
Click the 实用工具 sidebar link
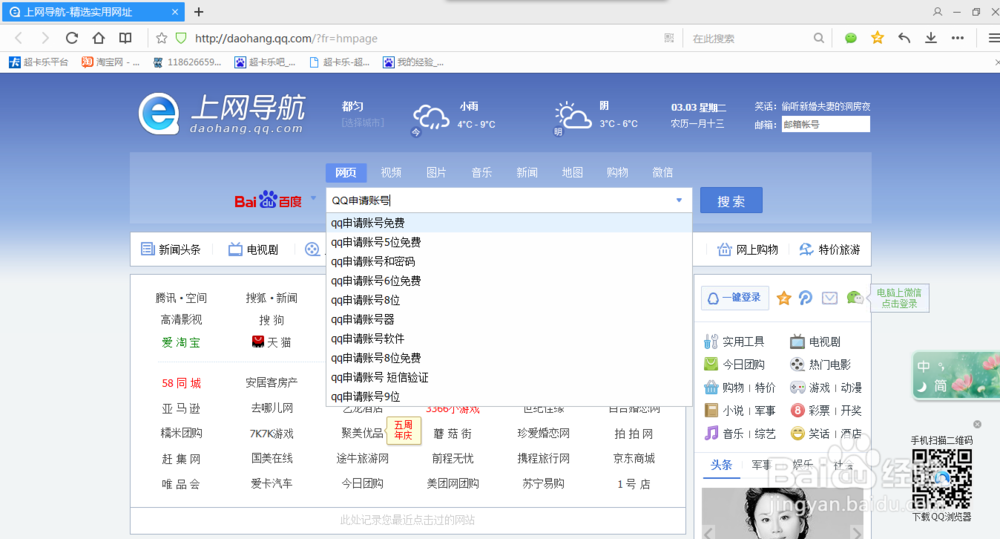(735, 342)
